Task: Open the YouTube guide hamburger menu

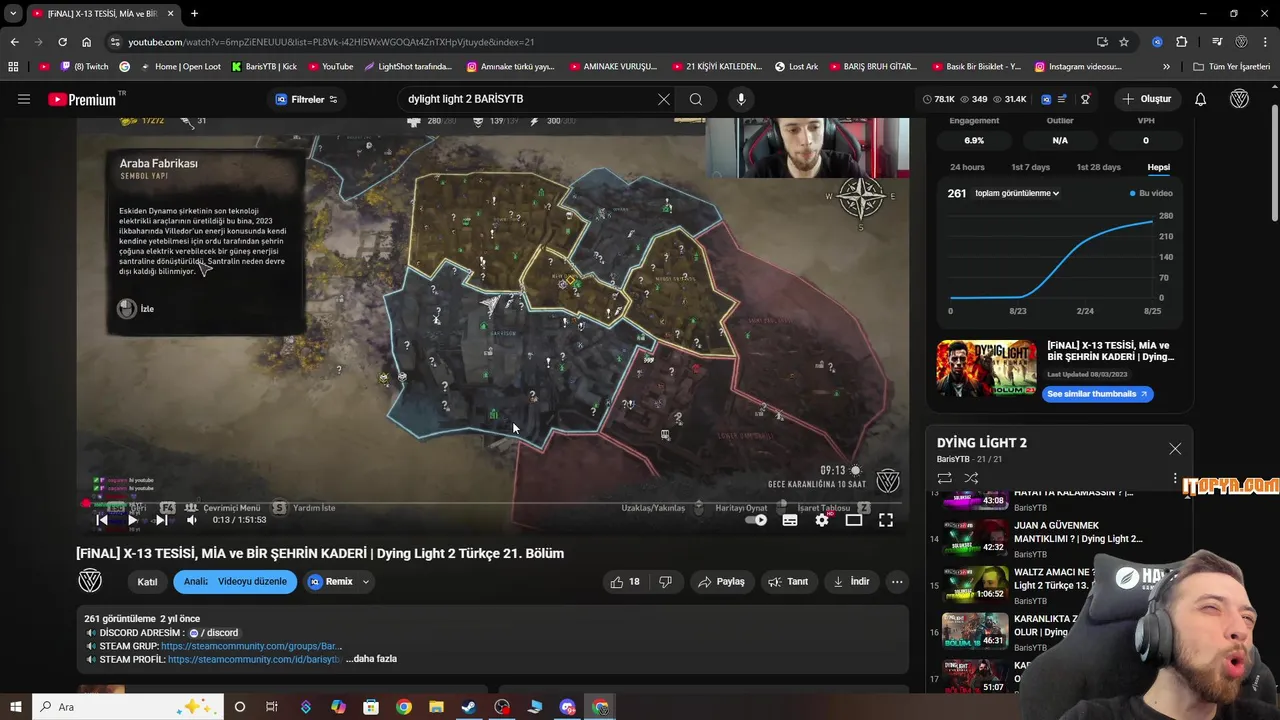Action: (24, 99)
